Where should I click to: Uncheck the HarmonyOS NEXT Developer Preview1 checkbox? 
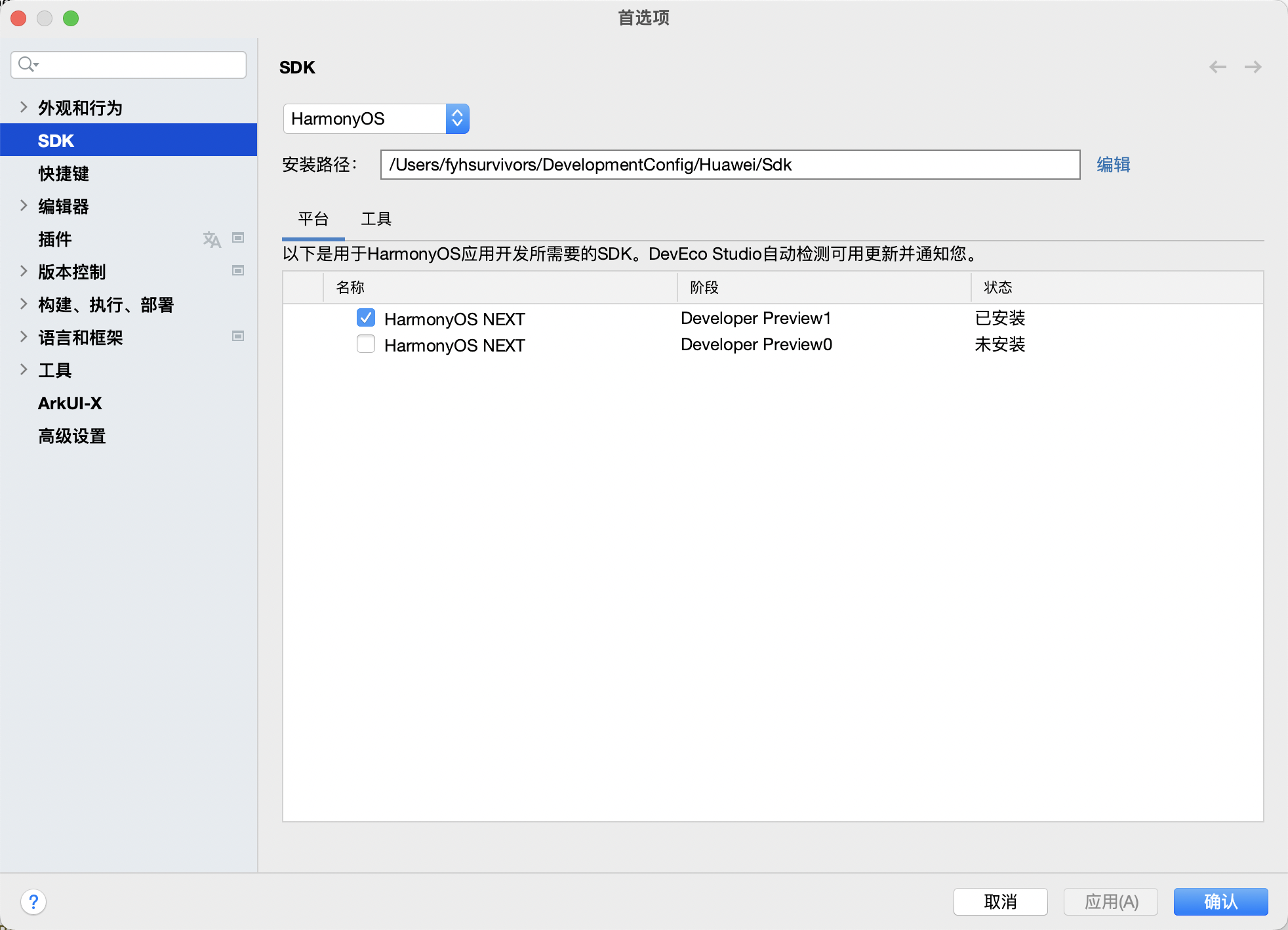(365, 317)
